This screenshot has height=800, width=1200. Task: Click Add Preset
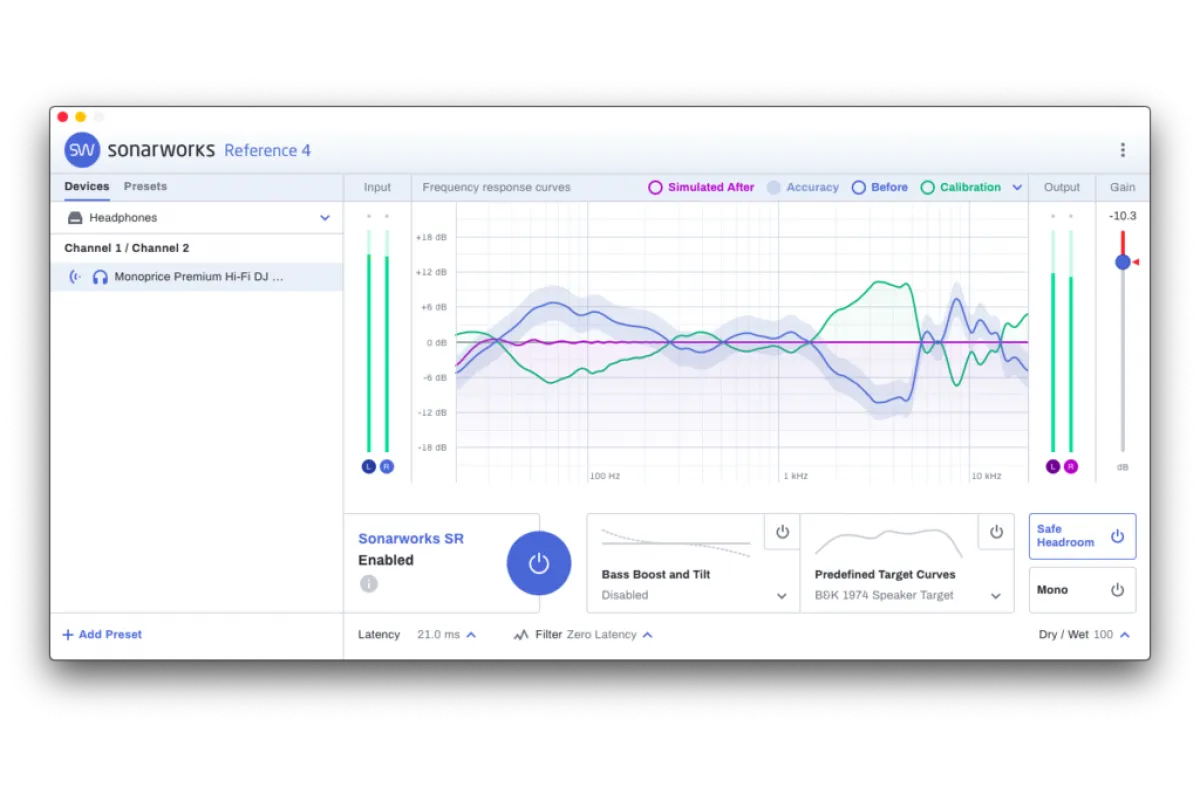point(102,635)
